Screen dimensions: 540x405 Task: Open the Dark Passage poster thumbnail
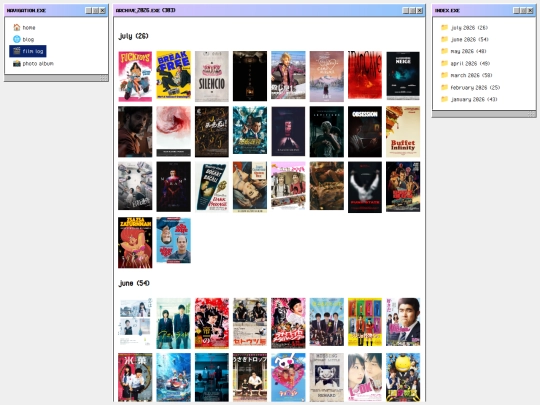212,187
